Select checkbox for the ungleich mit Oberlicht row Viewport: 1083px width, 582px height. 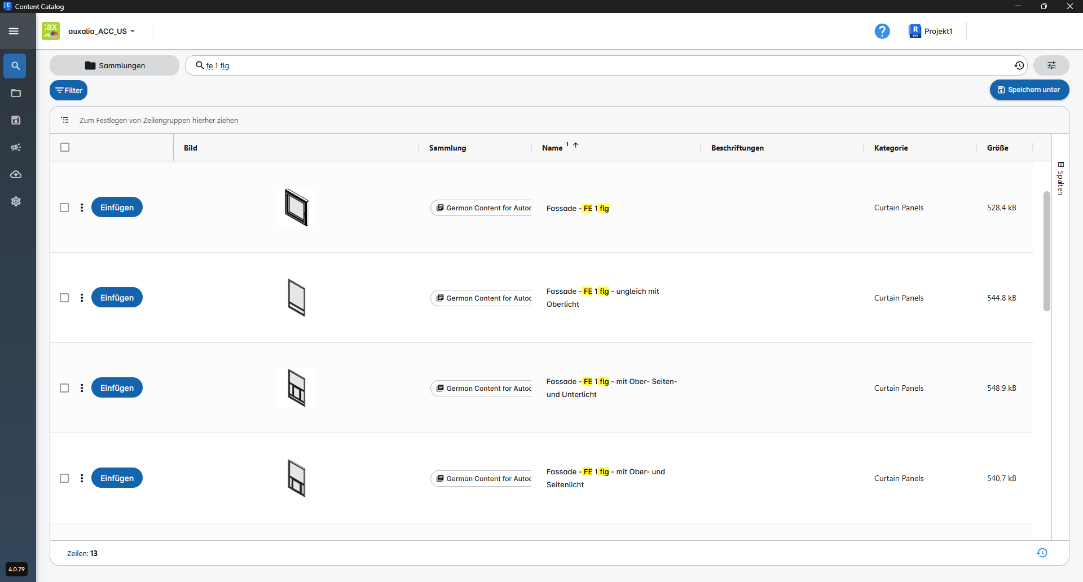coord(65,298)
